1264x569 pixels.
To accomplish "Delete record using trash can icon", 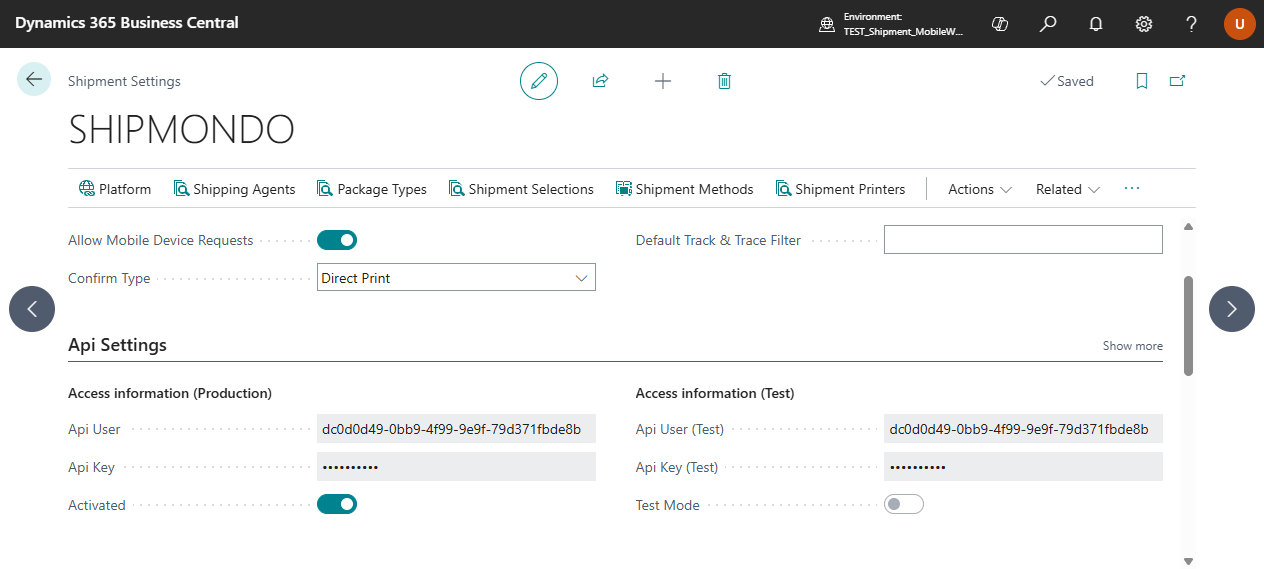I will (725, 81).
